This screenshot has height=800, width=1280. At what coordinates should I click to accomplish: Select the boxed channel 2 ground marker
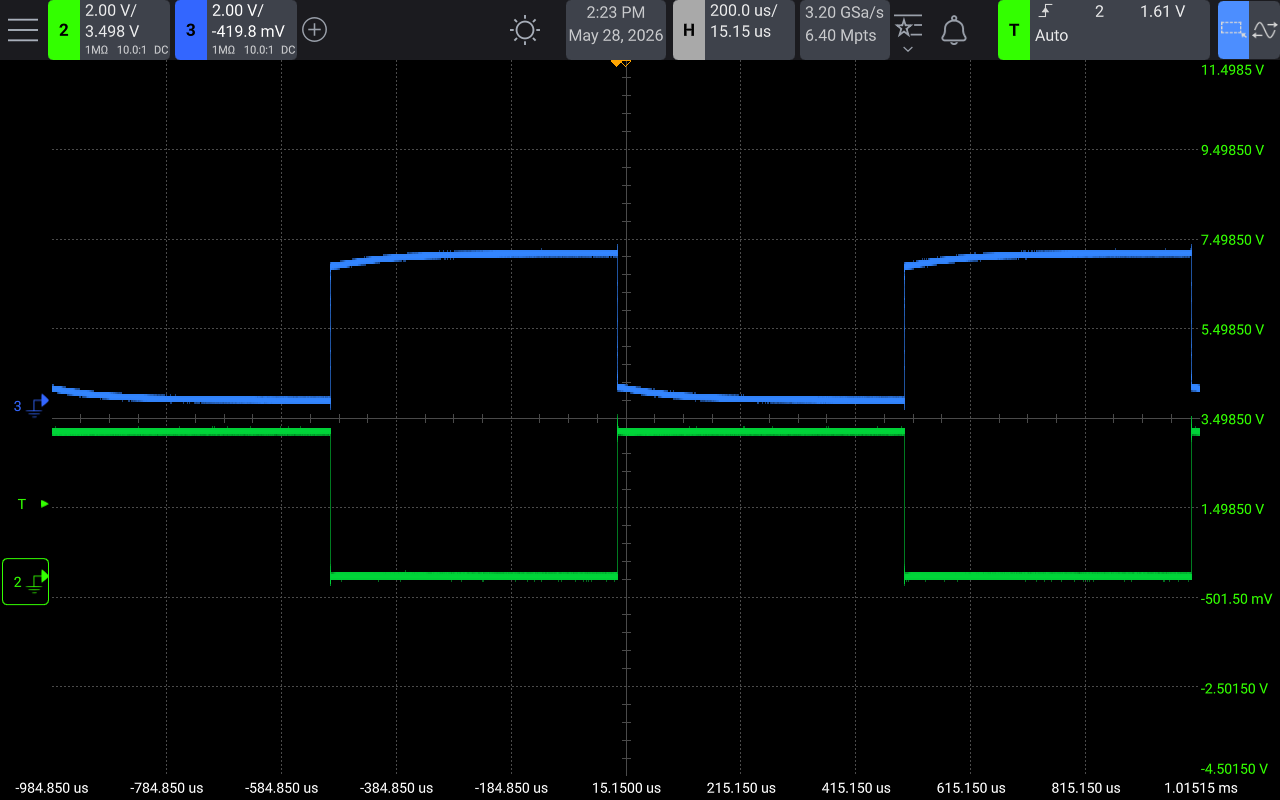click(x=25, y=581)
